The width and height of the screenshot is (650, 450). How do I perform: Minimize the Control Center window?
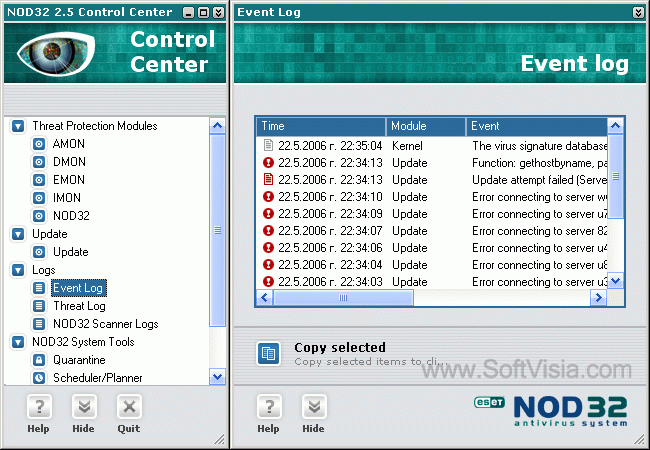click(x=188, y=13)
